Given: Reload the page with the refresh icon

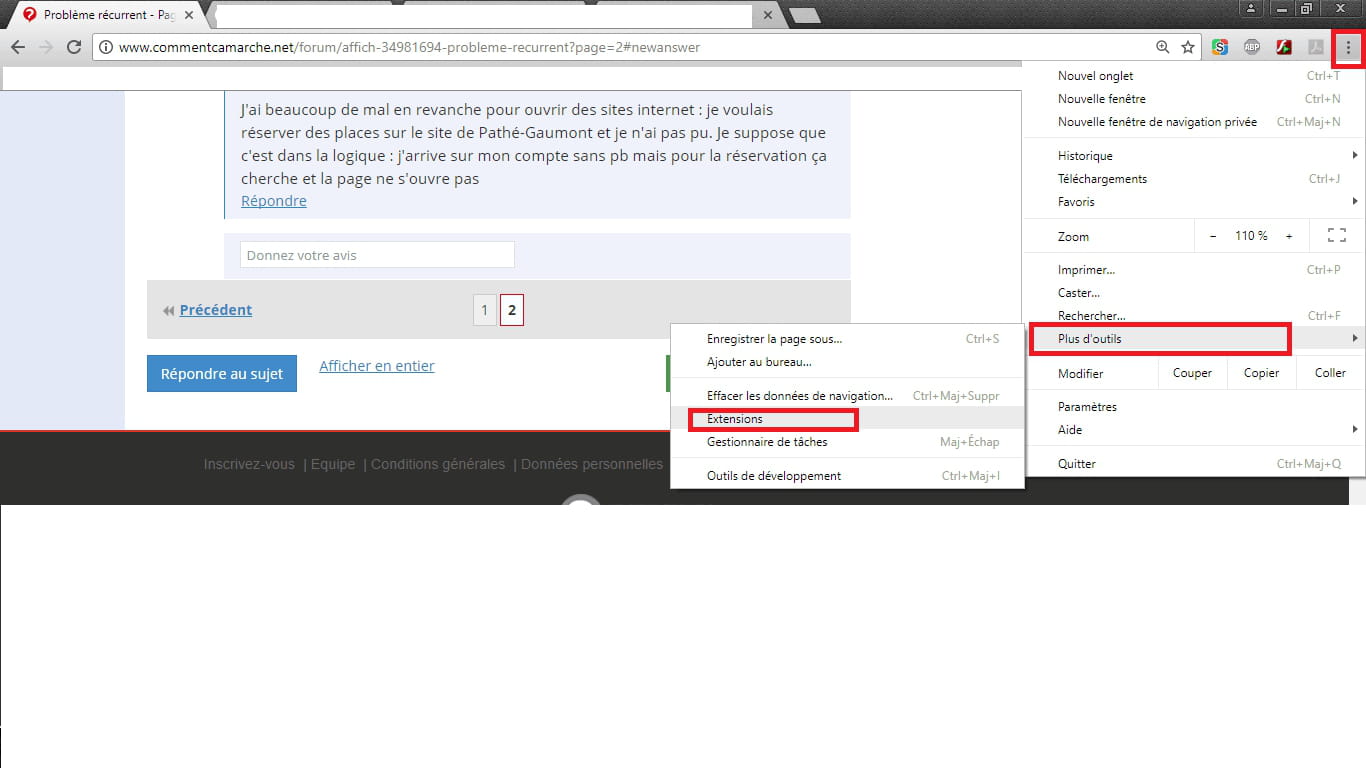Looking at the screenshot, I should (73, 47).
